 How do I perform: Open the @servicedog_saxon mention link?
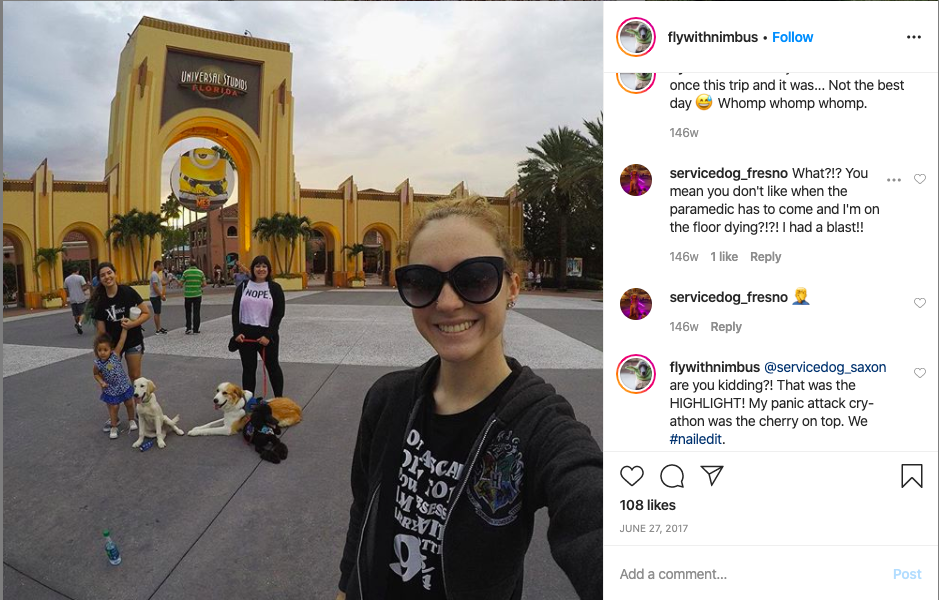point(825,367)
